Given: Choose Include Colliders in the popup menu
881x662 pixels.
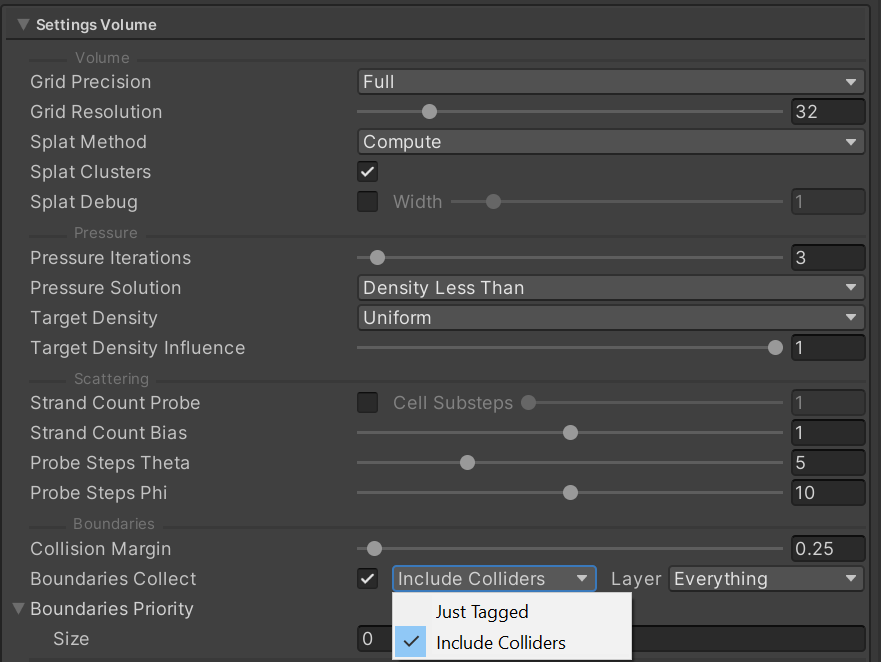Looking at the screenshot, I should 500,643.
